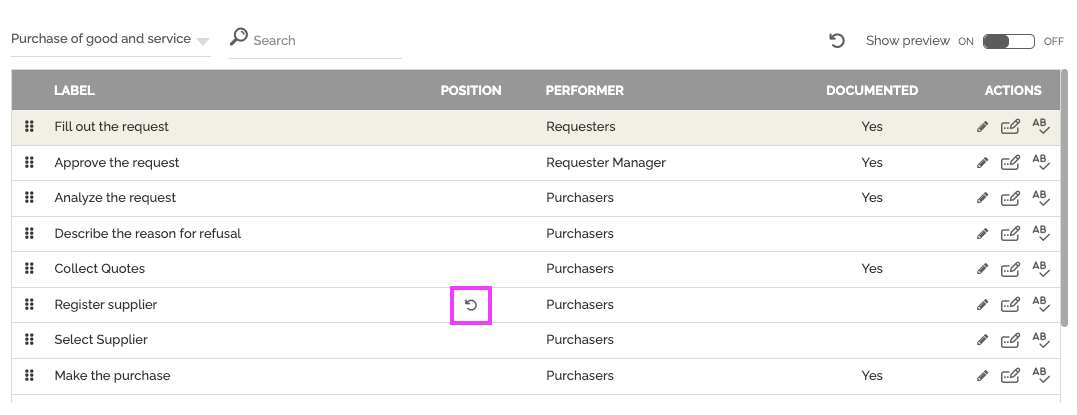
Task: Click drag handle of Collect Quotes row
Action: (x=29, y=269)
